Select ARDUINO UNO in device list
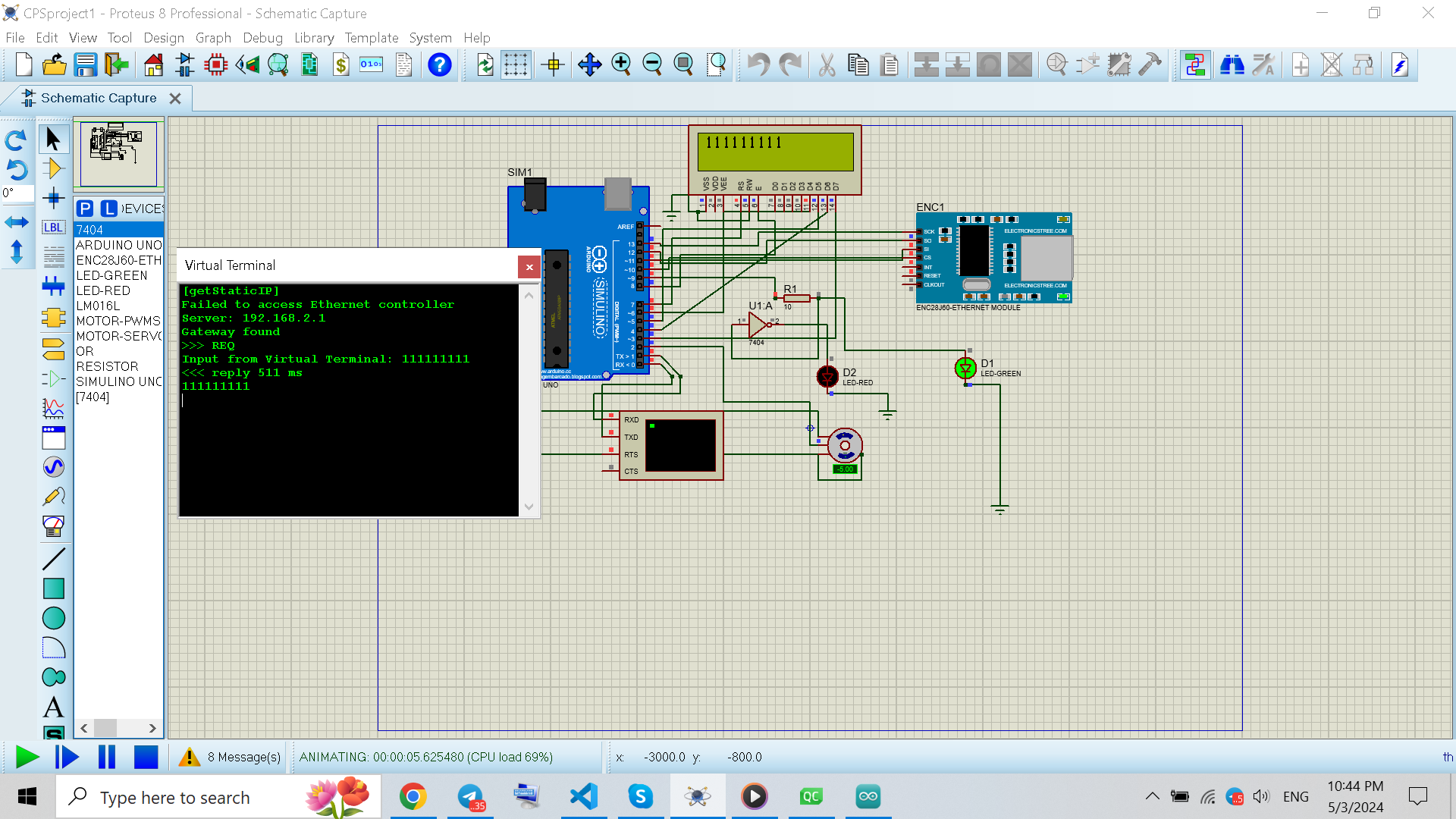The width and height of the screenshot is (1456, 819). coord(118,245)
